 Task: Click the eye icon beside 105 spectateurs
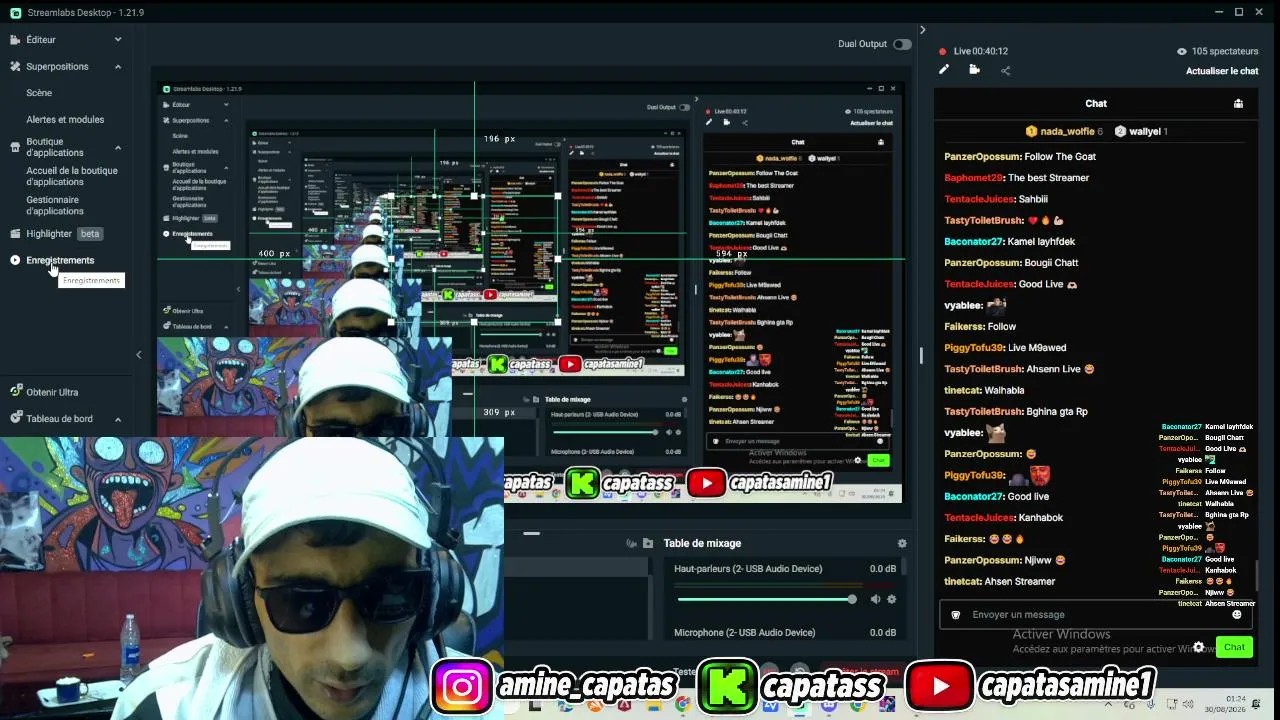pyautogui.click(x=1182, y=51)
